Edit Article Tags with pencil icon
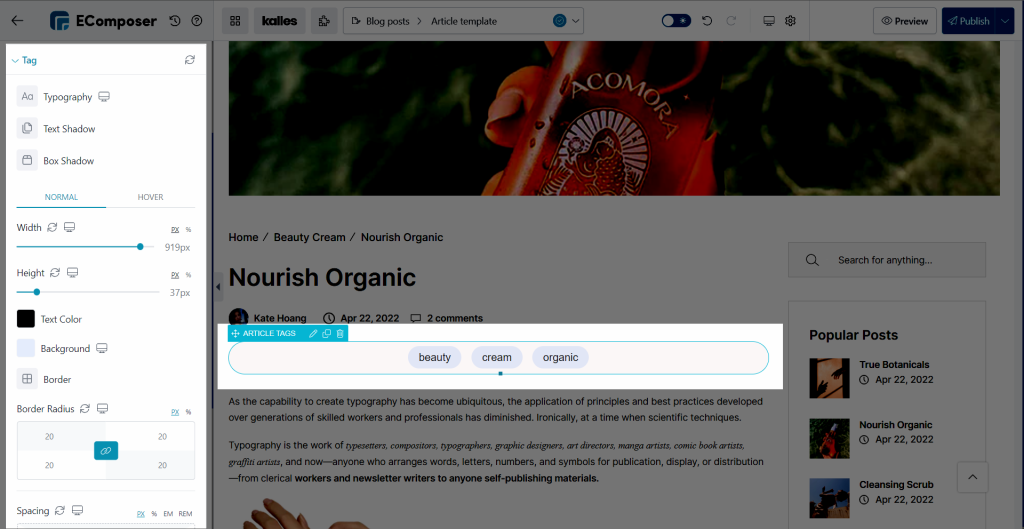The height and width of the screenshot is (529, 1024). (x=313, y=333)
